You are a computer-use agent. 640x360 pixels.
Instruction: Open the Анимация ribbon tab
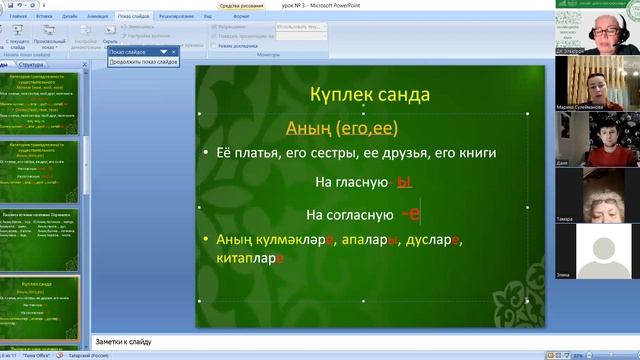point(98,16)
